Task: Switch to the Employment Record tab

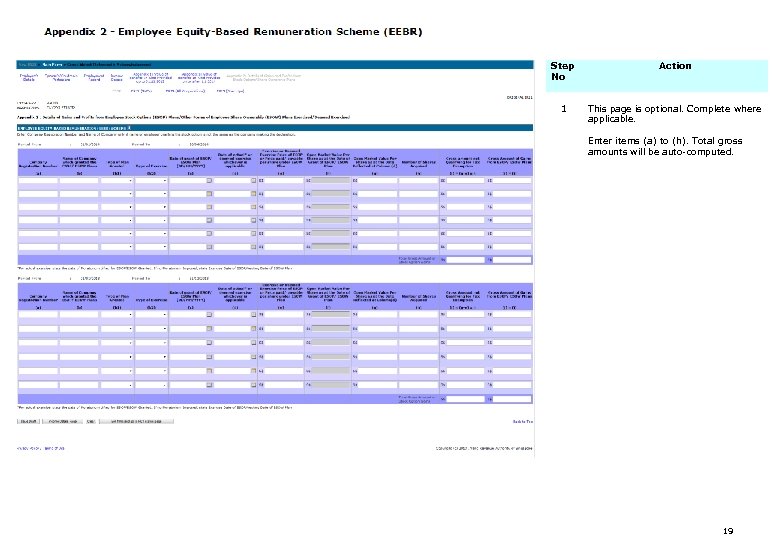Action: click(x=94, y=77)
